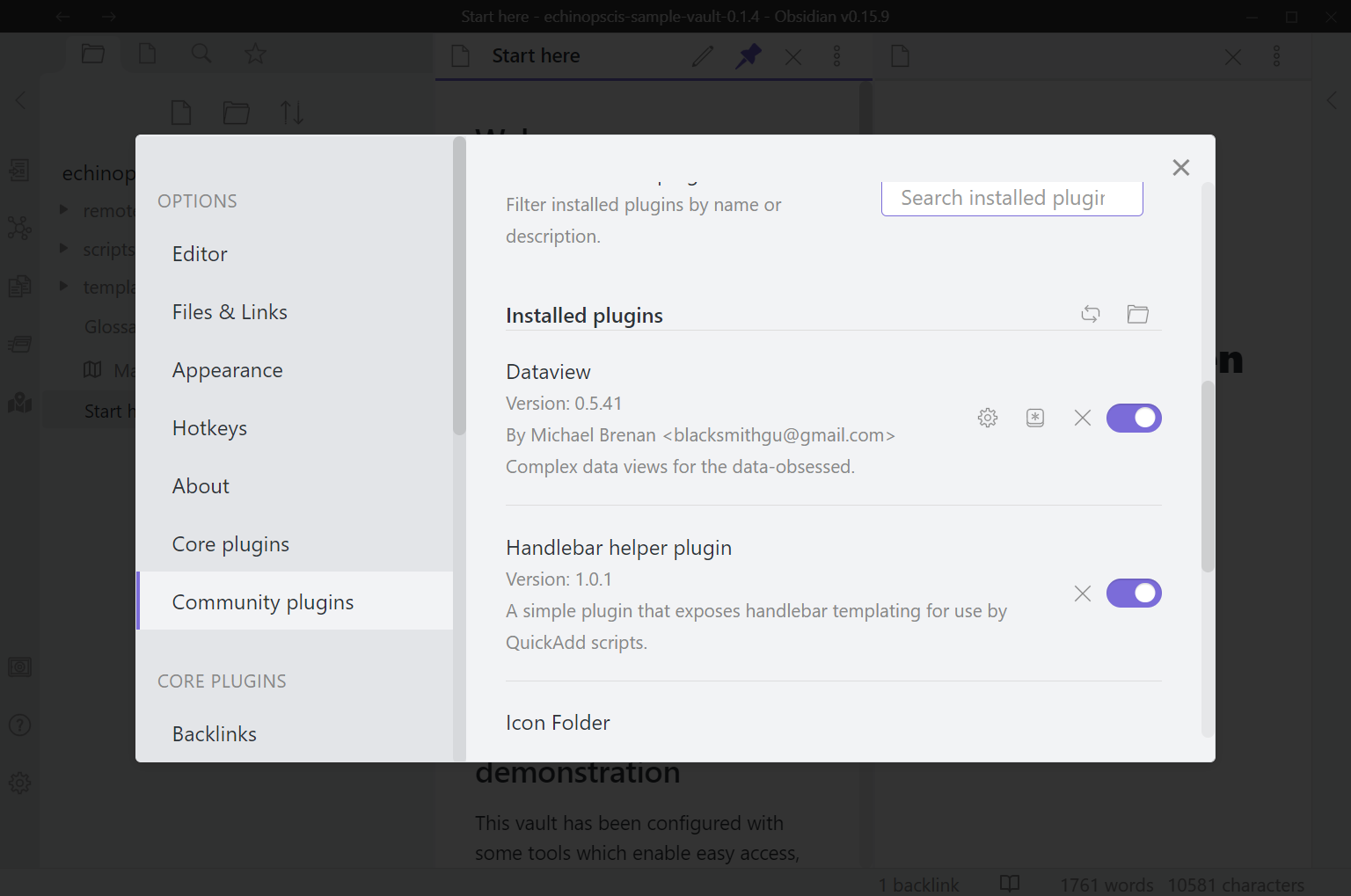Open Dataview hotkeys icon
1351x896 pixels.
point(1035,418)
